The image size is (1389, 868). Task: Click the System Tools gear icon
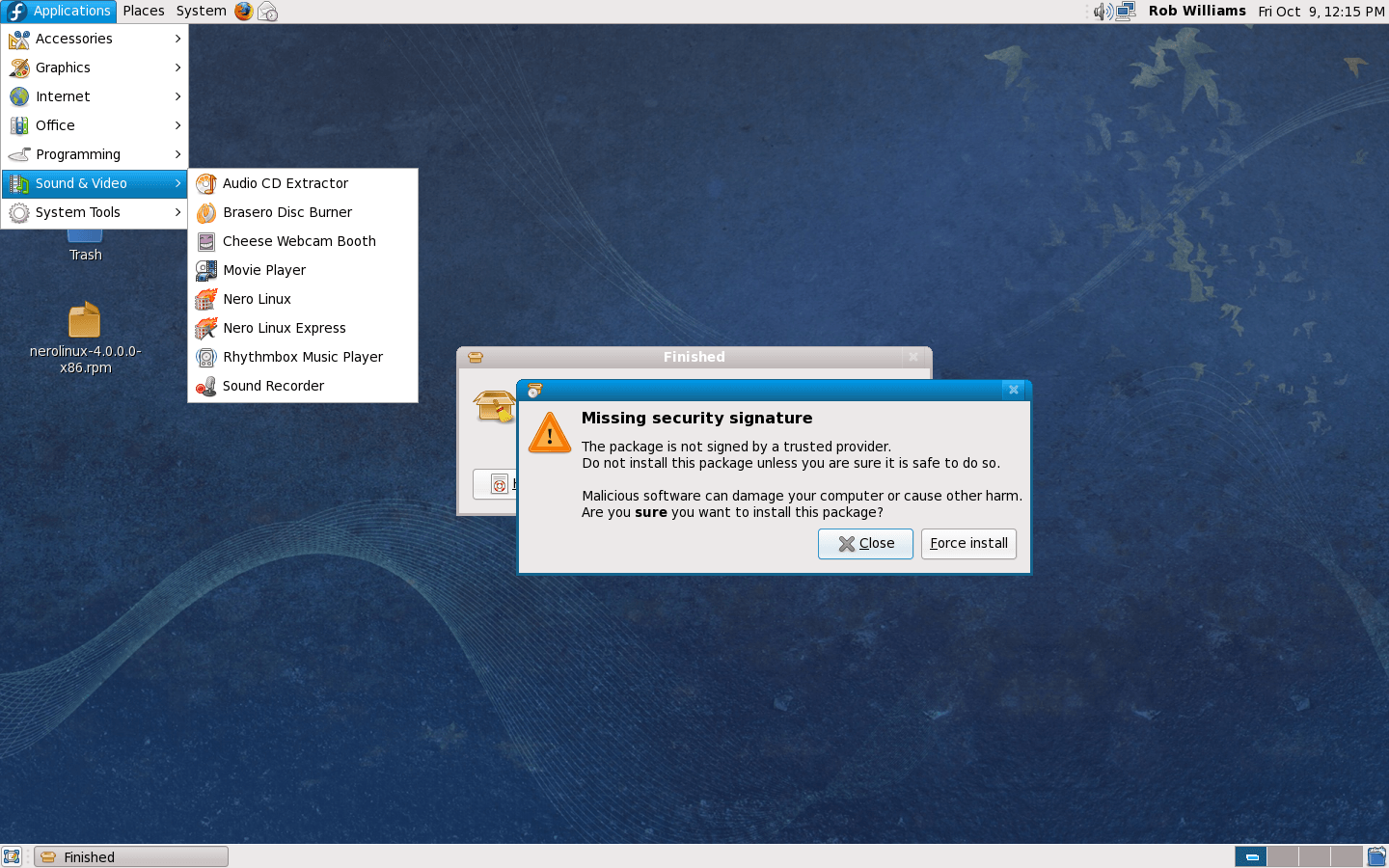(19, 212)
